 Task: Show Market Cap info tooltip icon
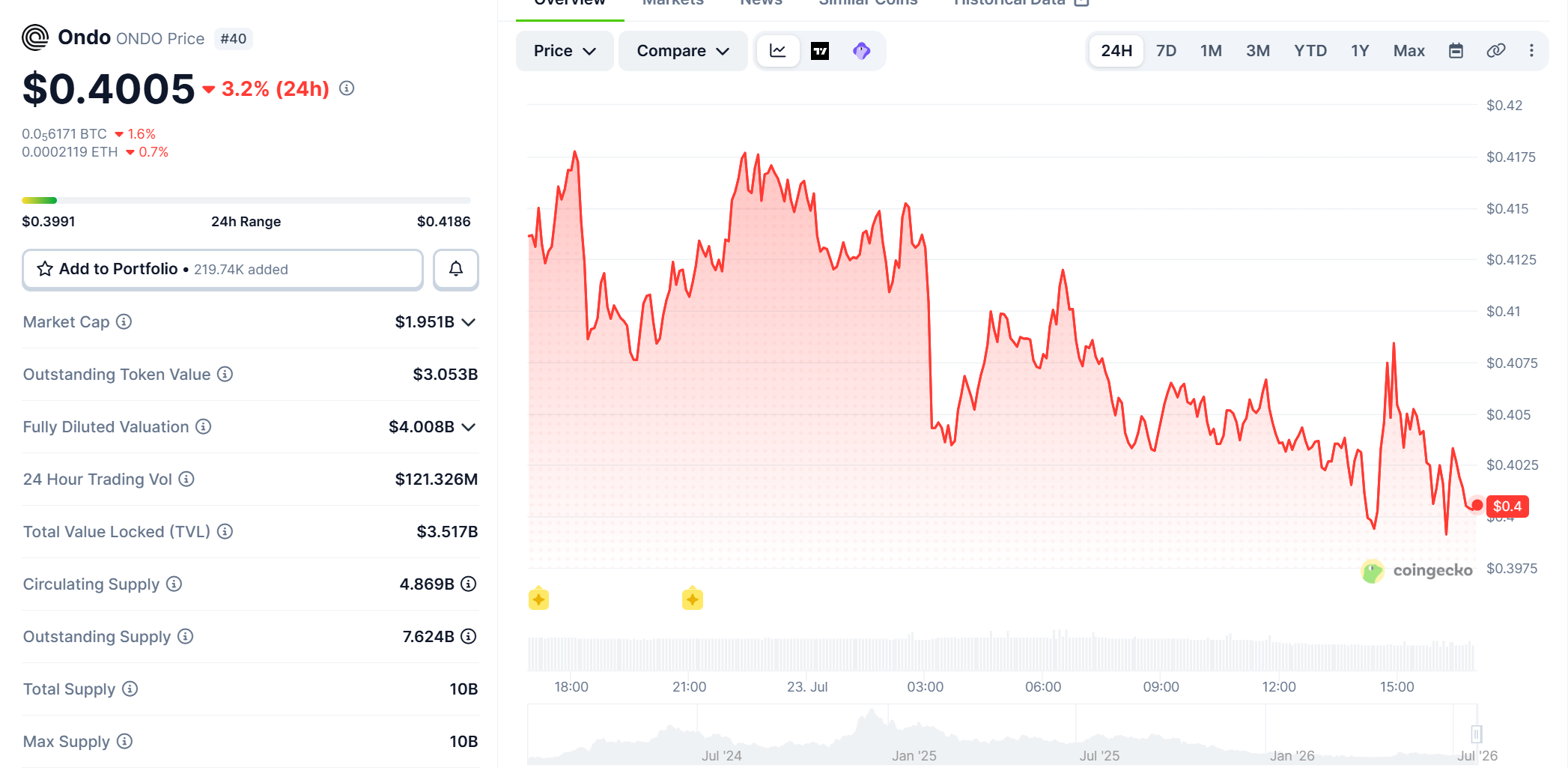124,321
